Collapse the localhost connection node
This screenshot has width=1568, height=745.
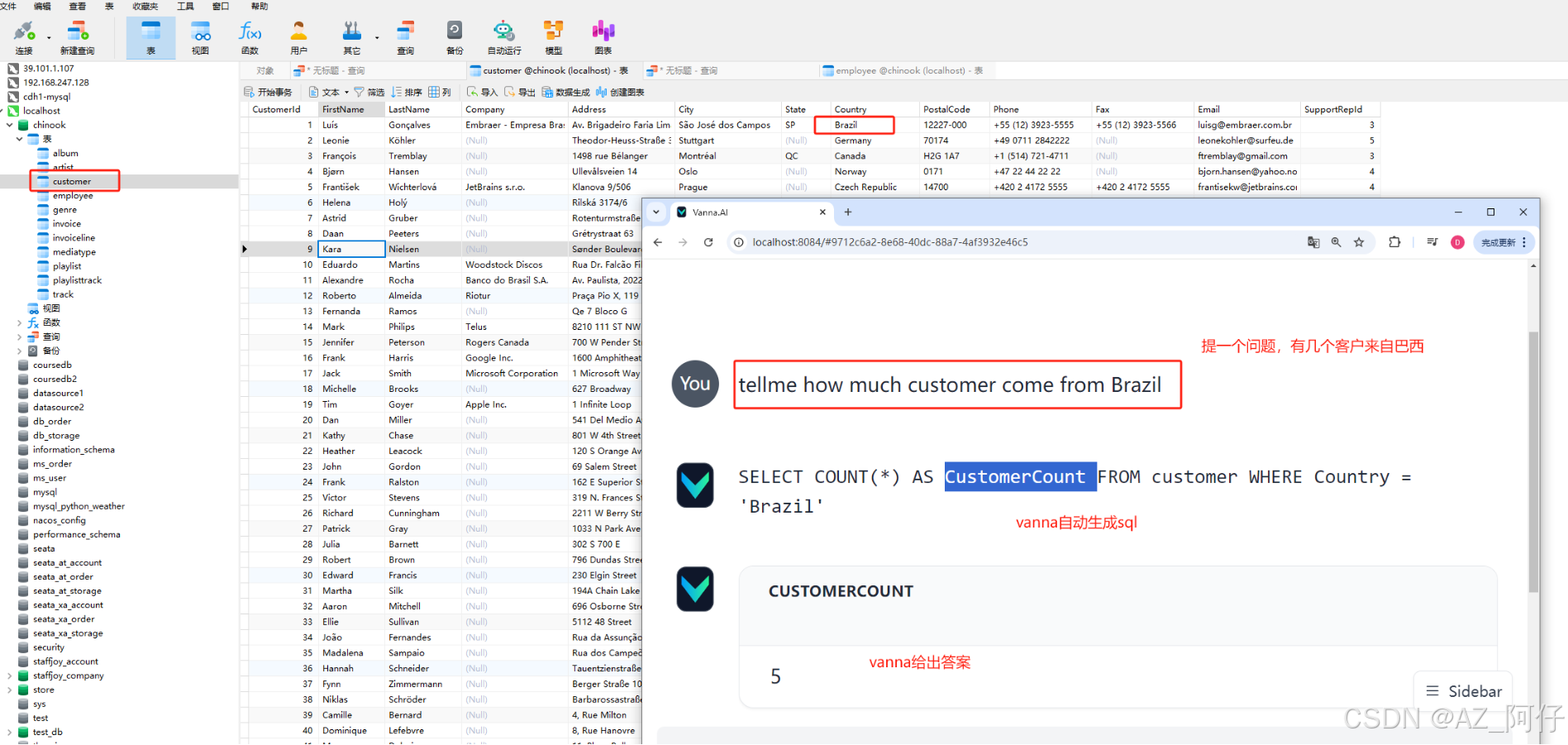3,111
